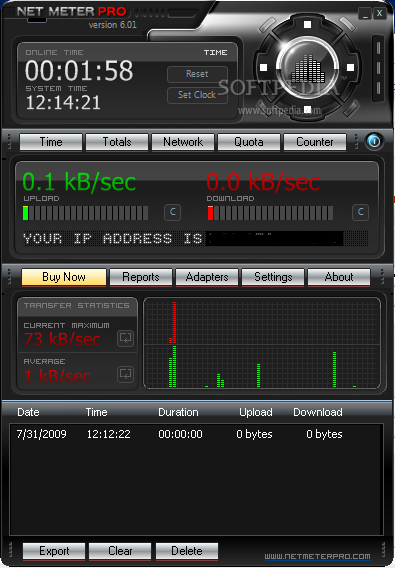Viewport: 395px width, 568px height.
Task: Click the Set Clock button
Action: (198, 95)
